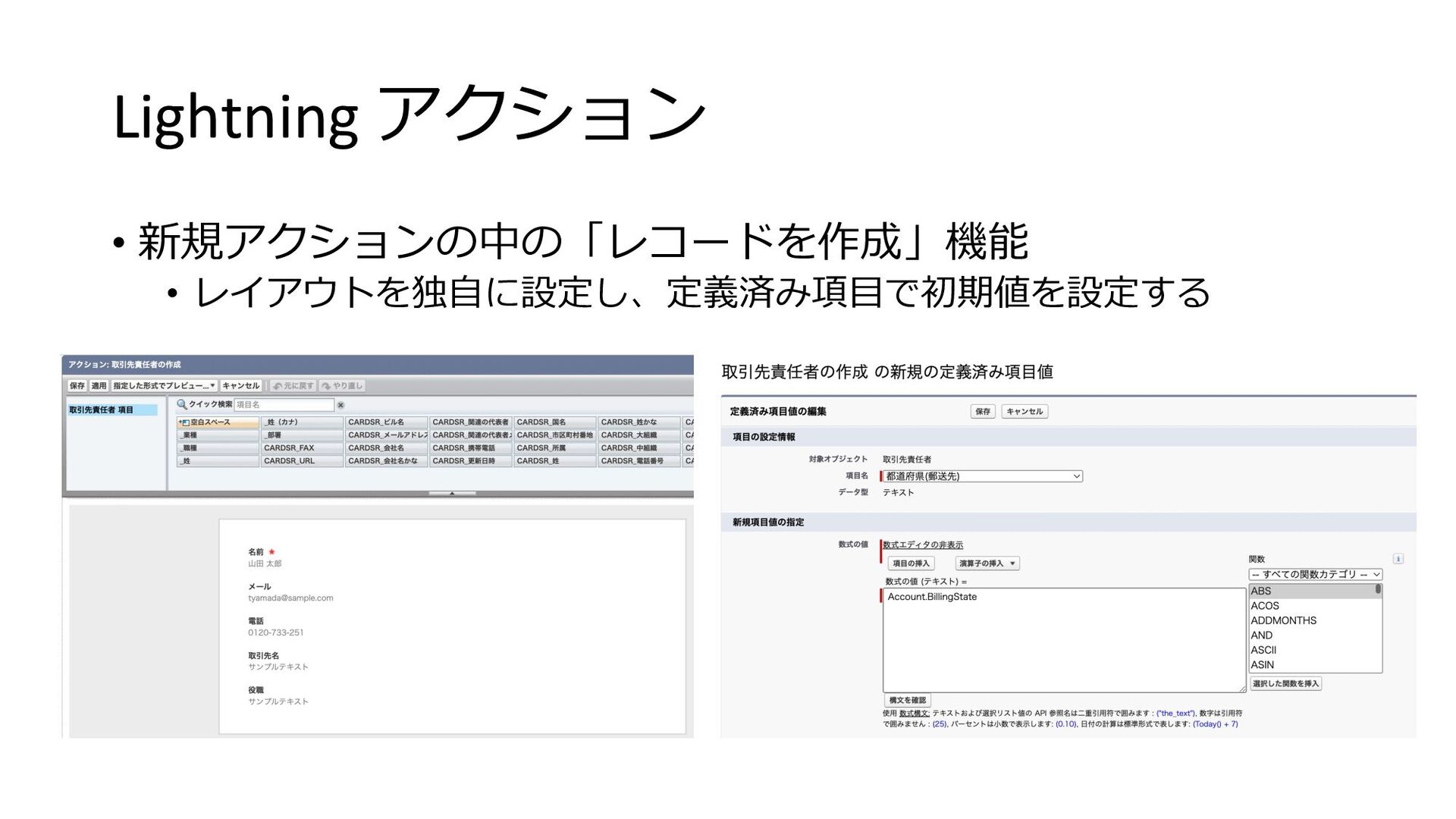The image size is (1456, 819).
Task: Open すべての関数カテゴリ dropdown
Action: coord(1315,575)
